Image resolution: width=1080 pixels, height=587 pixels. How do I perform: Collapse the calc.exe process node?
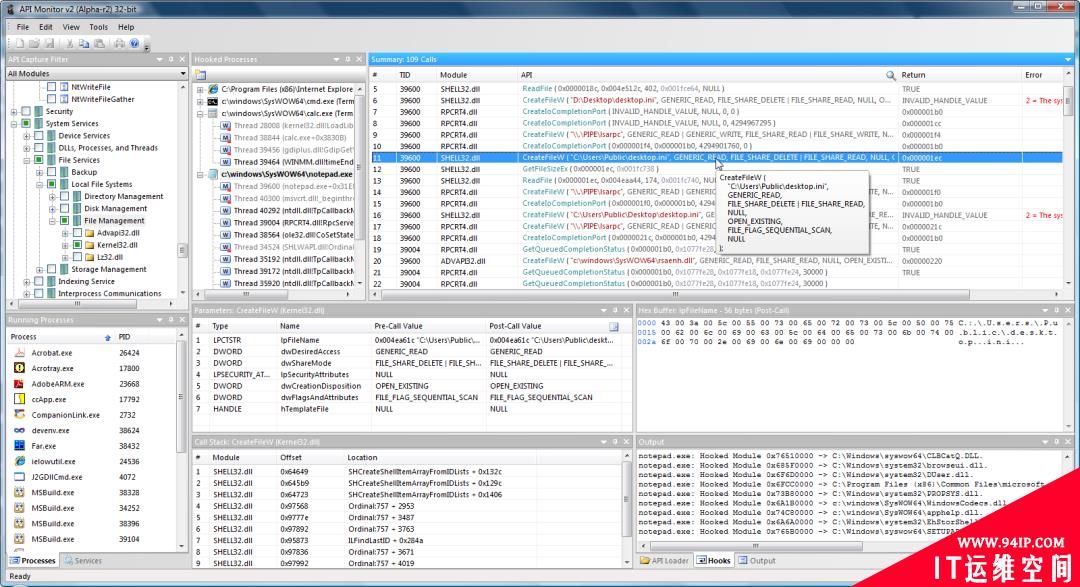pyautogui.click(x=200, y=114)
